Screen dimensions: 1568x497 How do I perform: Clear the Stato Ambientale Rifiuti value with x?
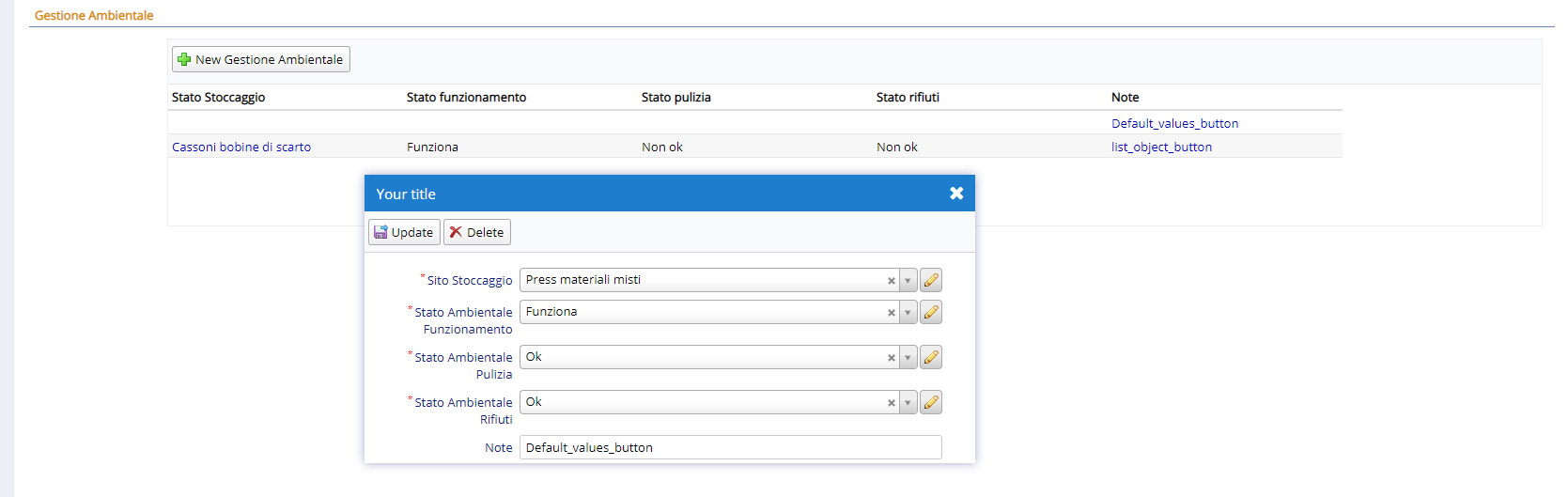[x=892, y=403]
